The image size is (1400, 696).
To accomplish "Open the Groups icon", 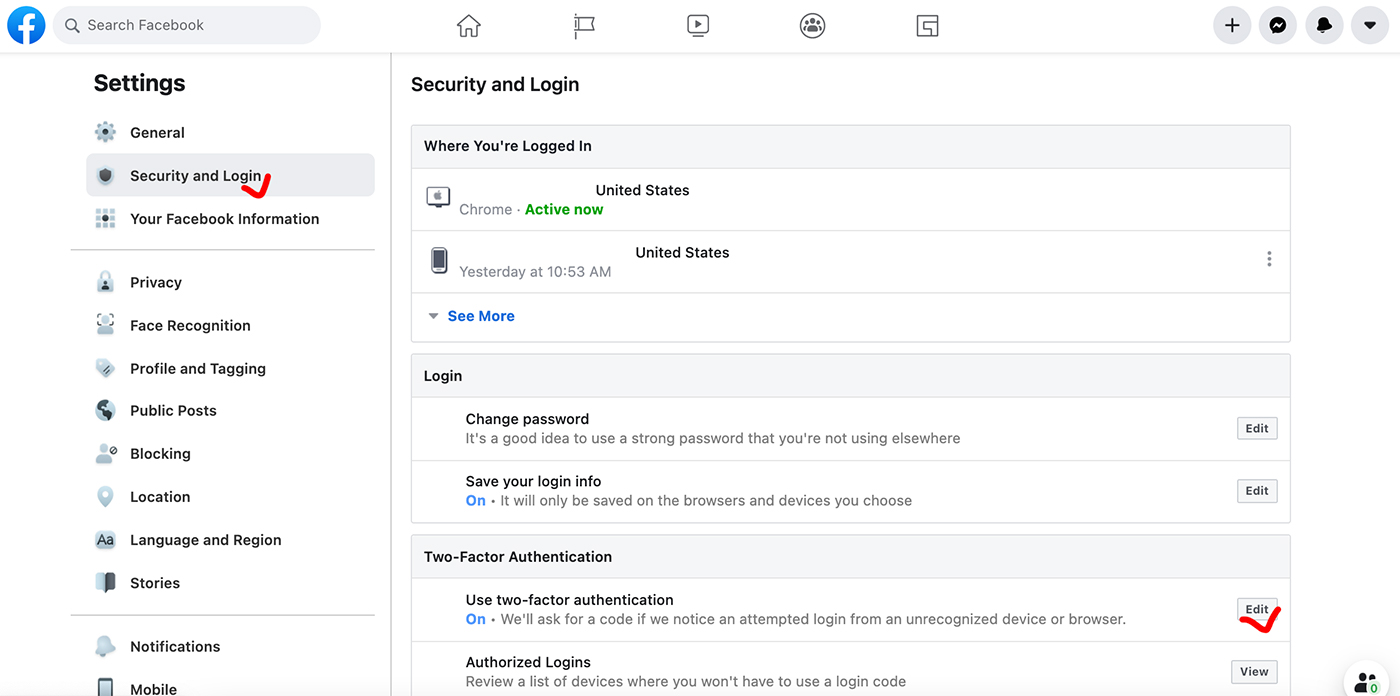I will [x=812, y=26].
